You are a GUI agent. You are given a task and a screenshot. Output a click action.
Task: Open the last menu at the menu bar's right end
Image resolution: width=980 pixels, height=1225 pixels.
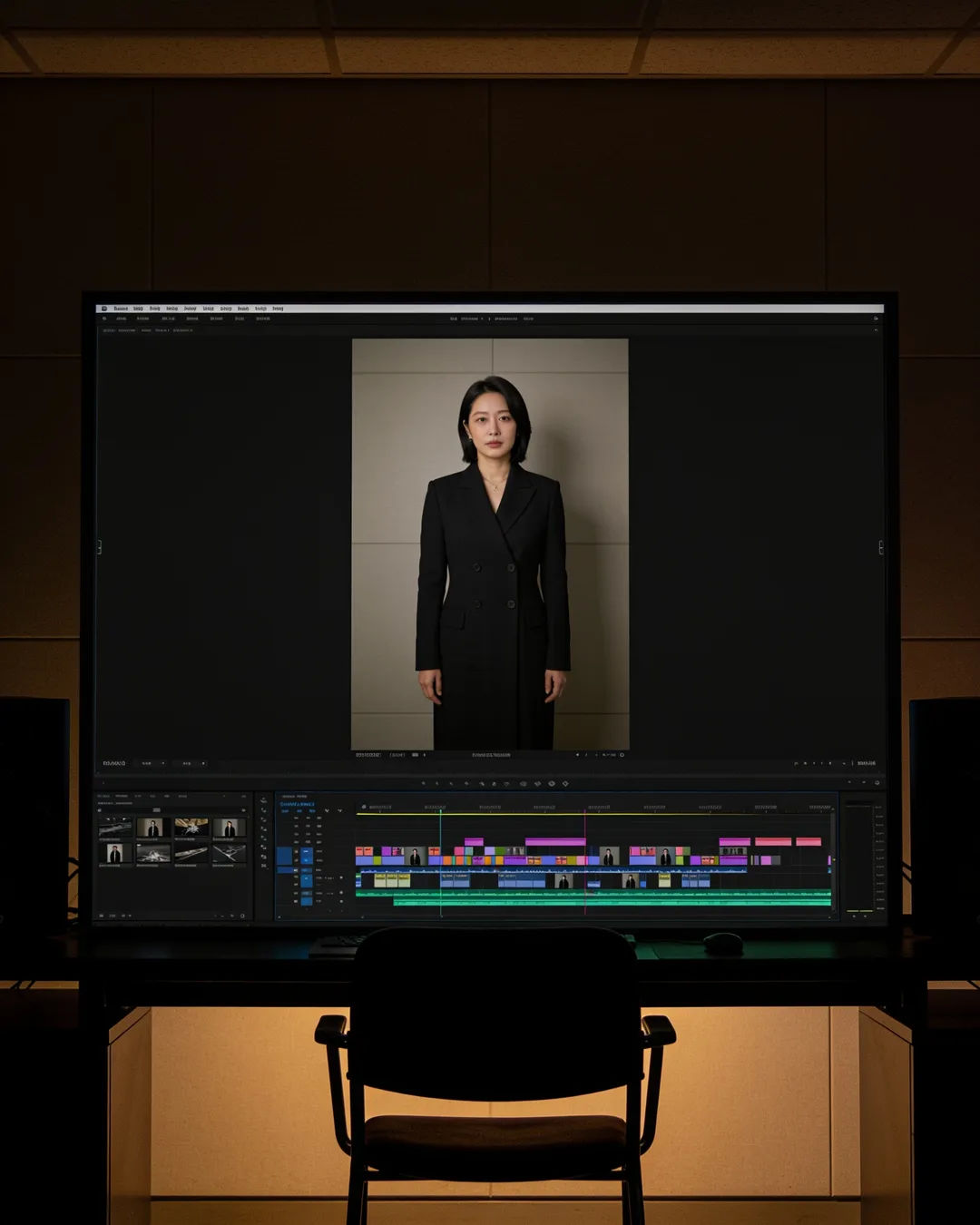click(x=278, y=309)
